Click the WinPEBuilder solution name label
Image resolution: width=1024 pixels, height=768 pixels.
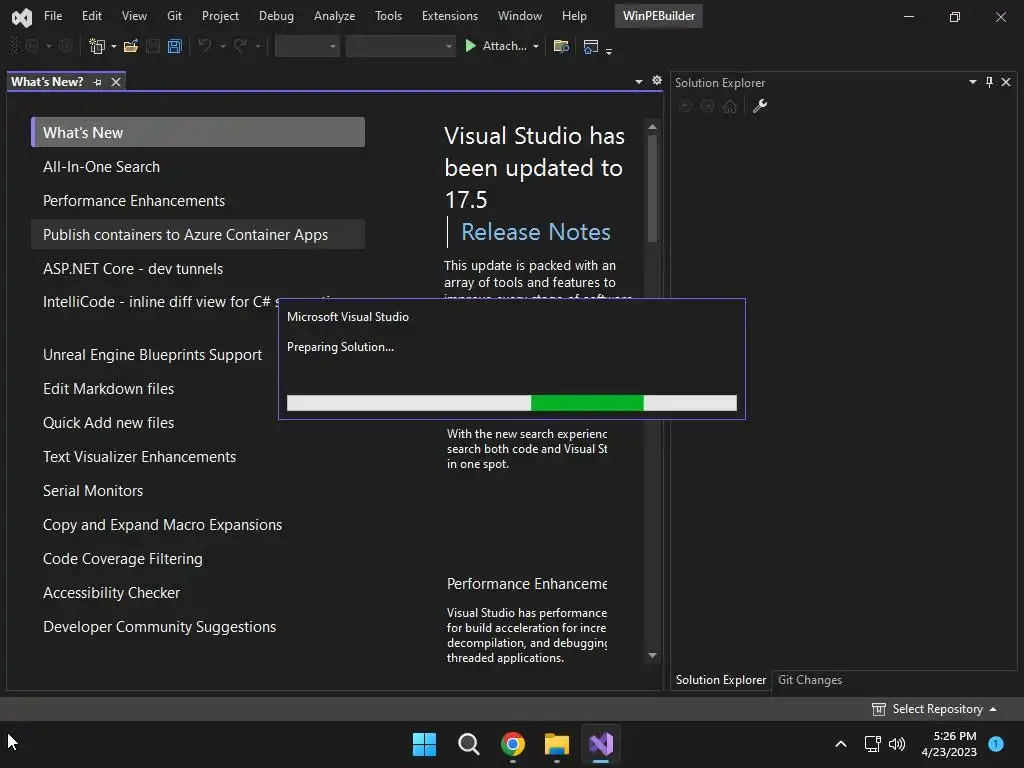pyautogui.click(x=658, y=16)
